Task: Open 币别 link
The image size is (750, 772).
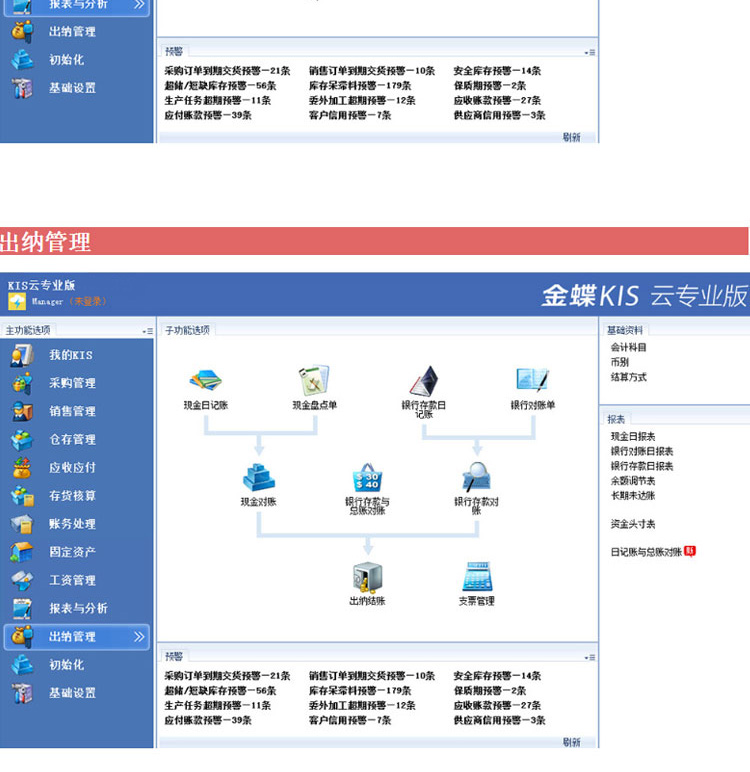Action: (620, 362)
